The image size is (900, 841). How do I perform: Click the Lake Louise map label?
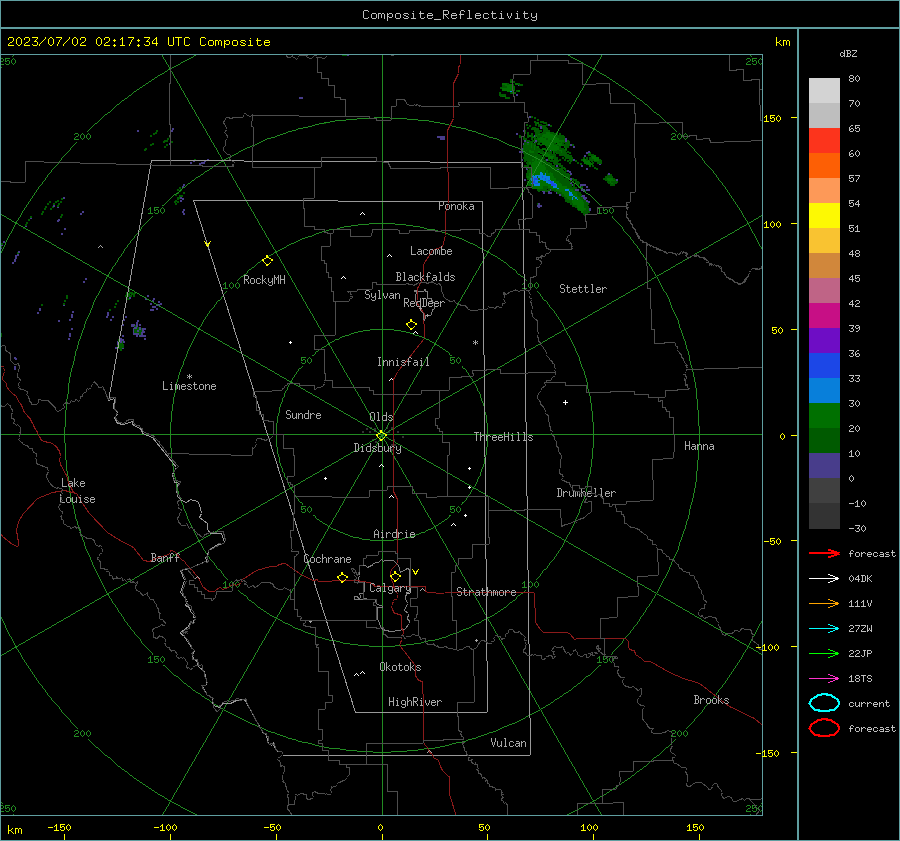pos(77,491)
